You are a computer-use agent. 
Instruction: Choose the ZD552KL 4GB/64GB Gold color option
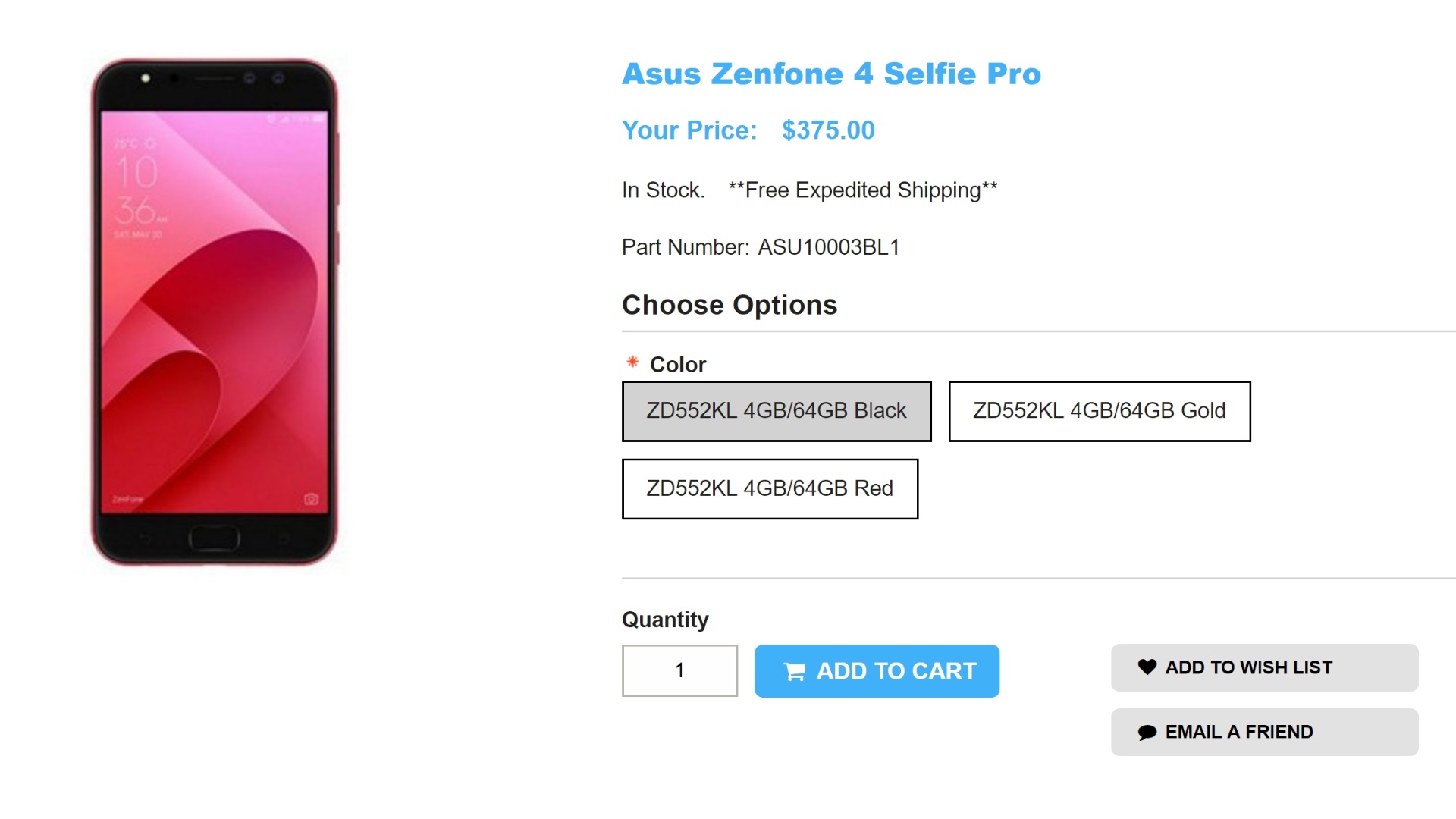click(x=1099, y=411)
